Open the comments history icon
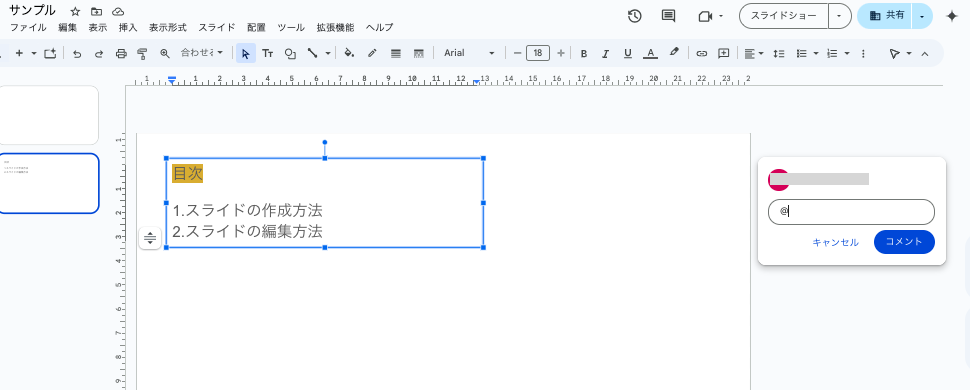This screenshot has height=390, width=970. [x=668, y=16]
